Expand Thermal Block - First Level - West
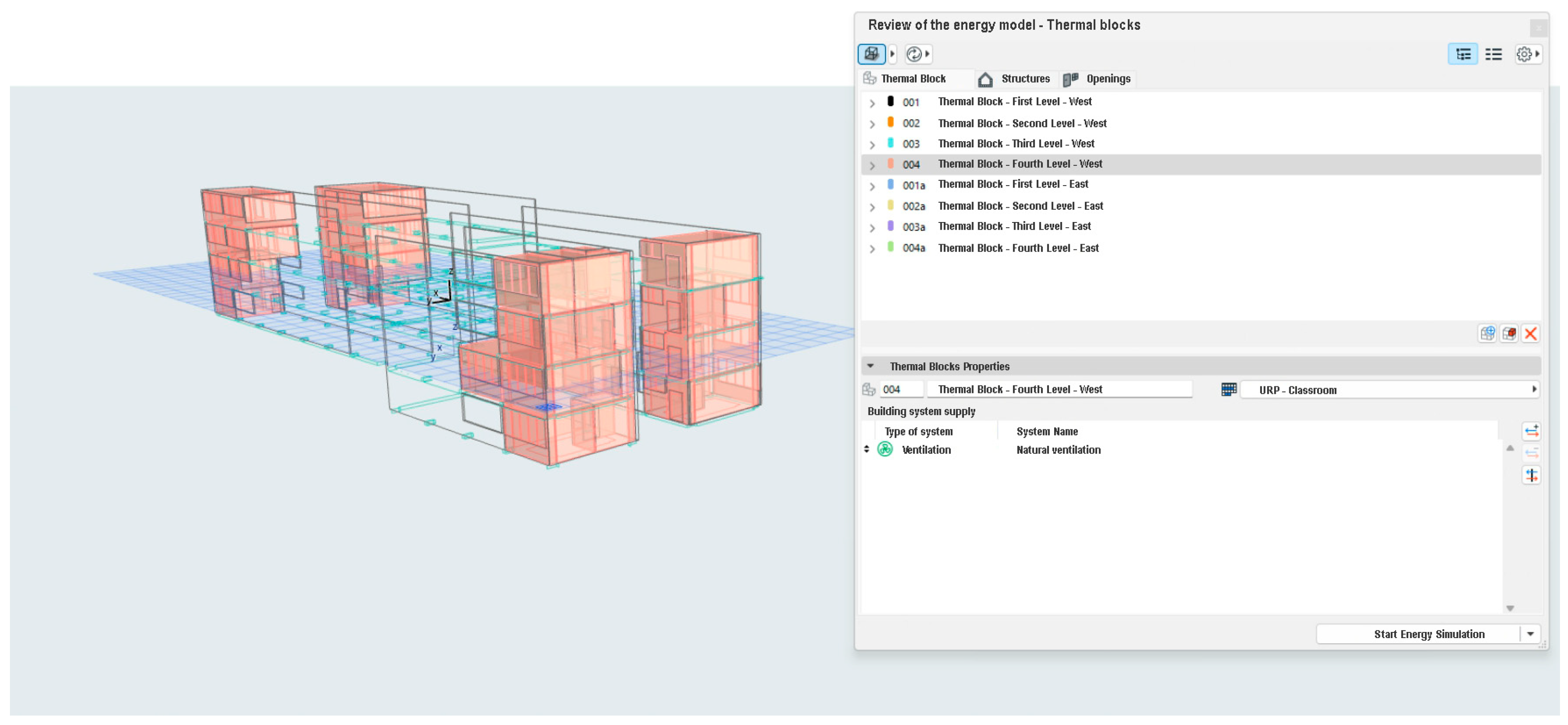 pos(872,103)
